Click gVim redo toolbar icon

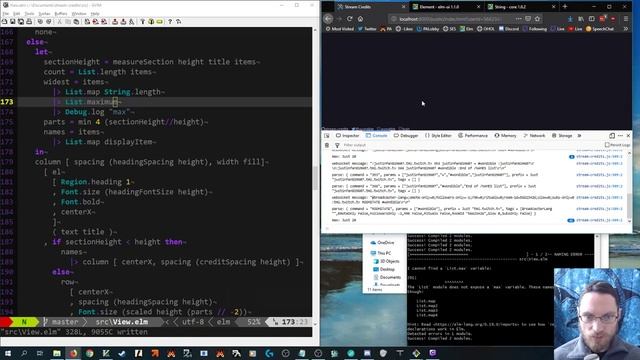point(49,21)
